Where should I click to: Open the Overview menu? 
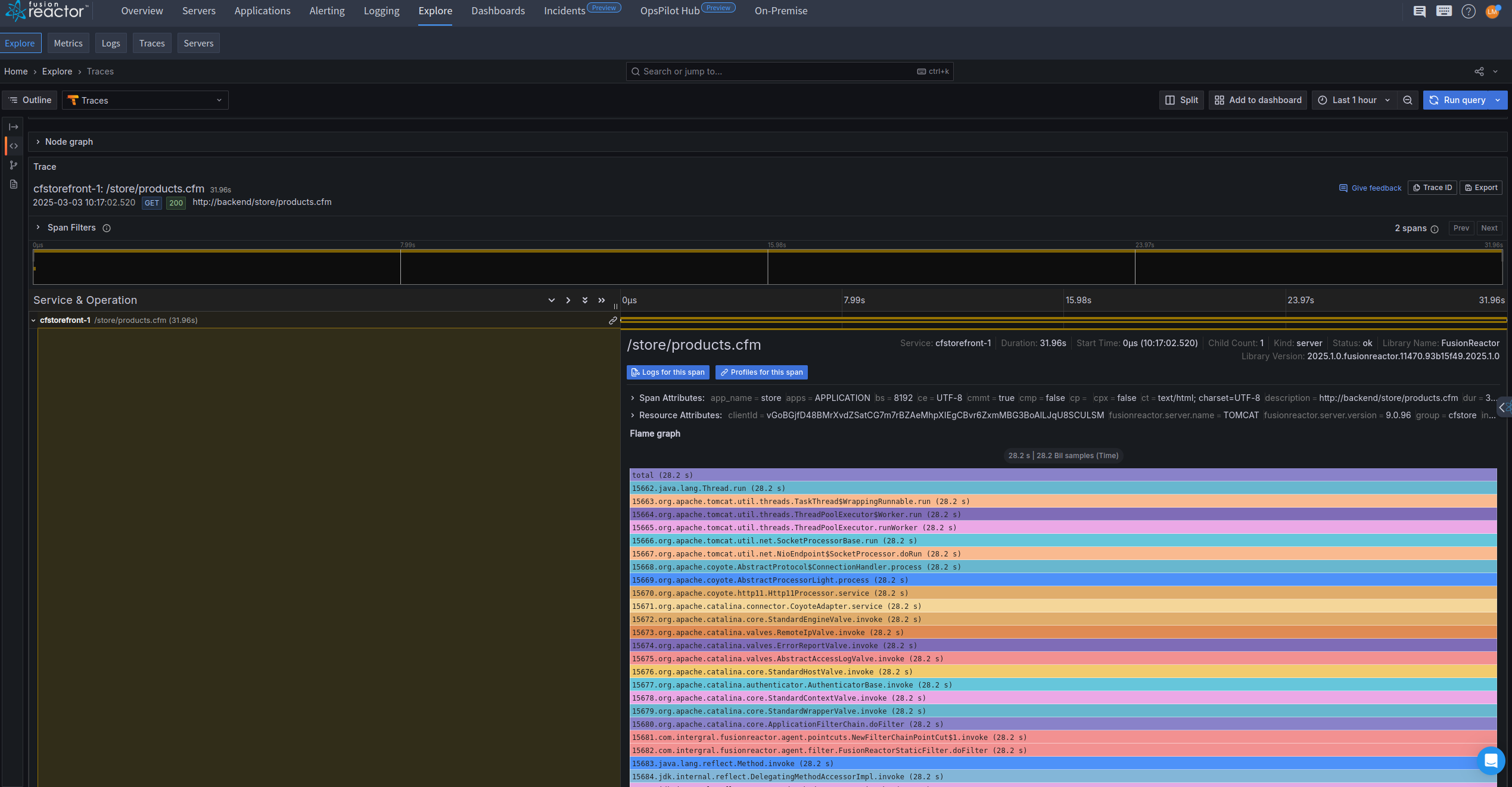click(x=142, y=11)
